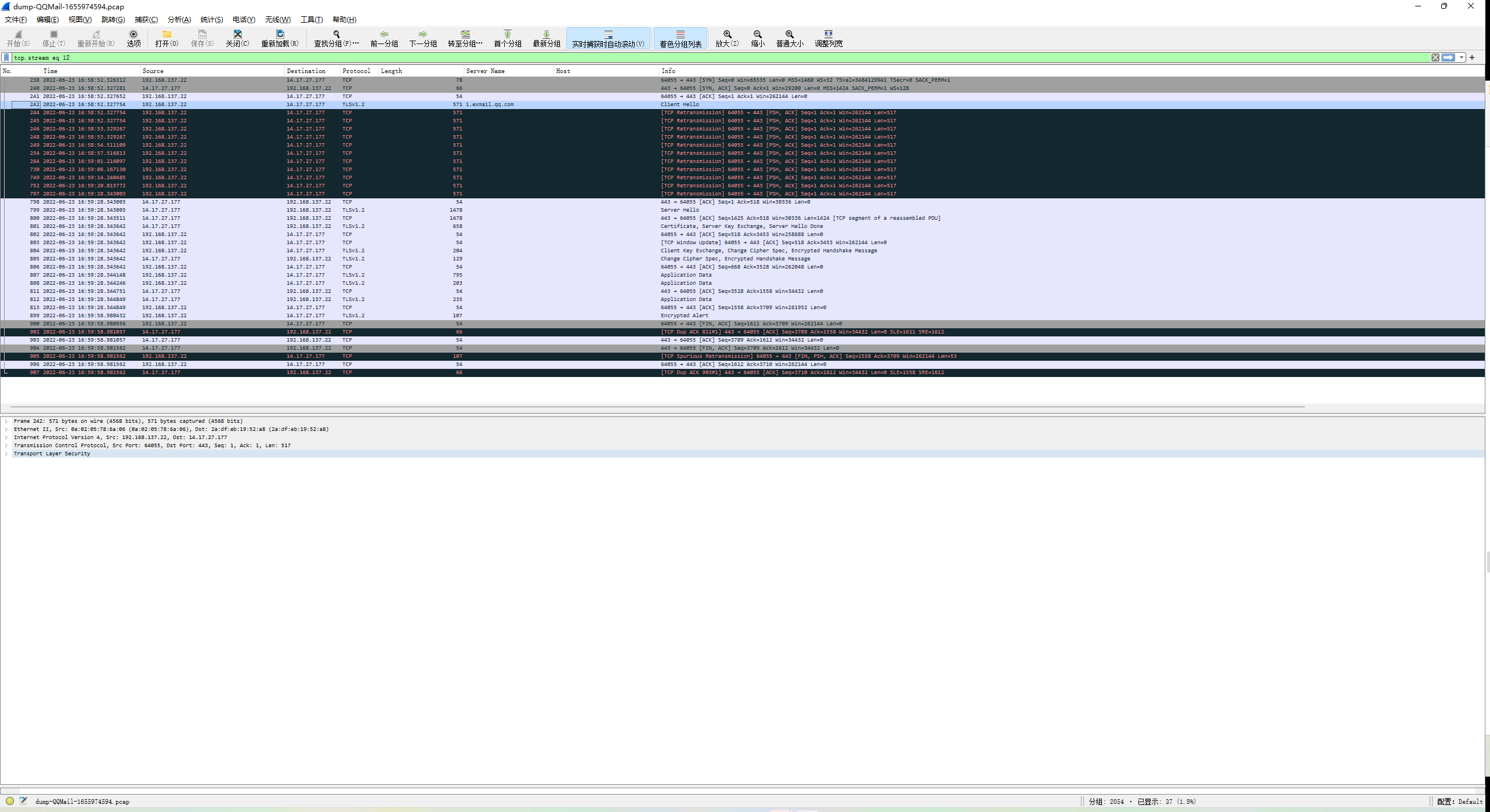Expand the Transport Layer Security tree item
Screen dimensions: 1490x812
coord(6,454)
